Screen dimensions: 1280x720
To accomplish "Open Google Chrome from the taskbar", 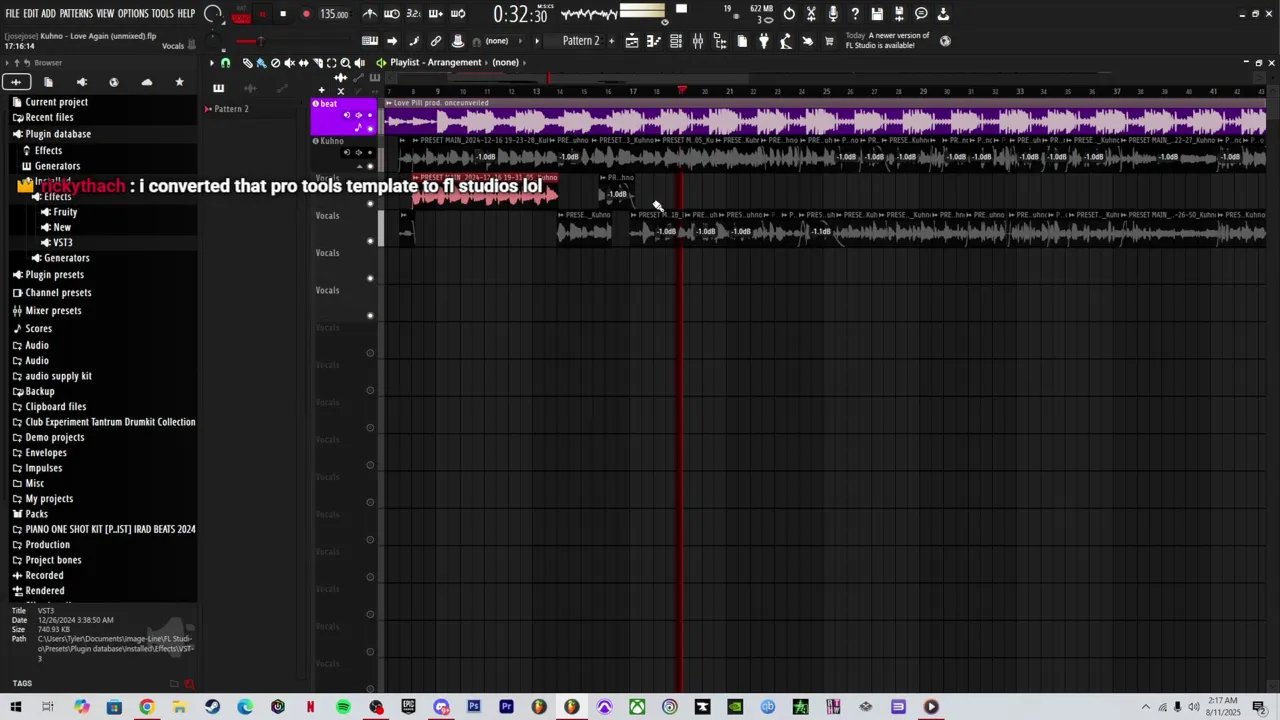I will [x=147, y=707].
